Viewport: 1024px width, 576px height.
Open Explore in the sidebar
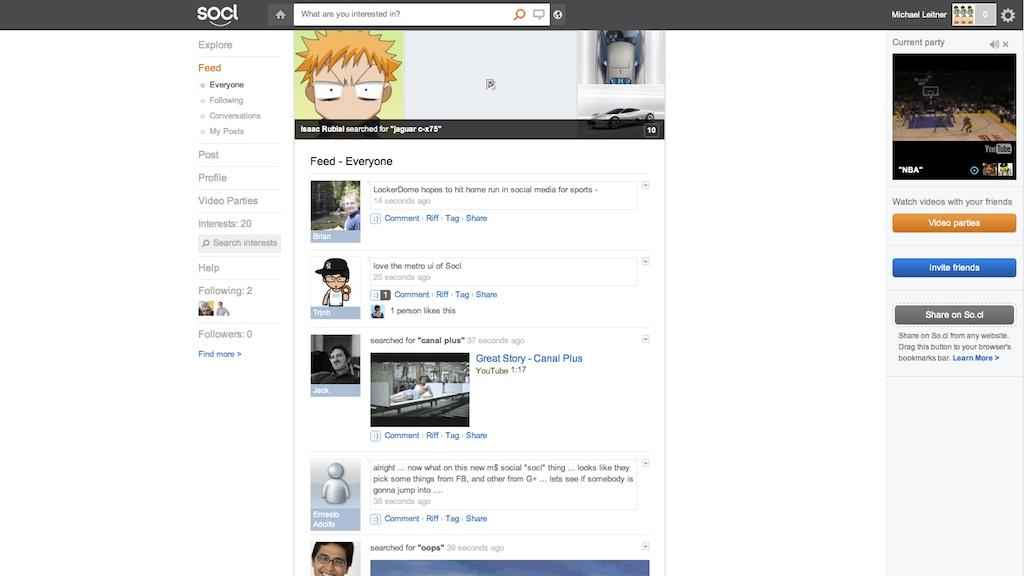pos(215,45)
